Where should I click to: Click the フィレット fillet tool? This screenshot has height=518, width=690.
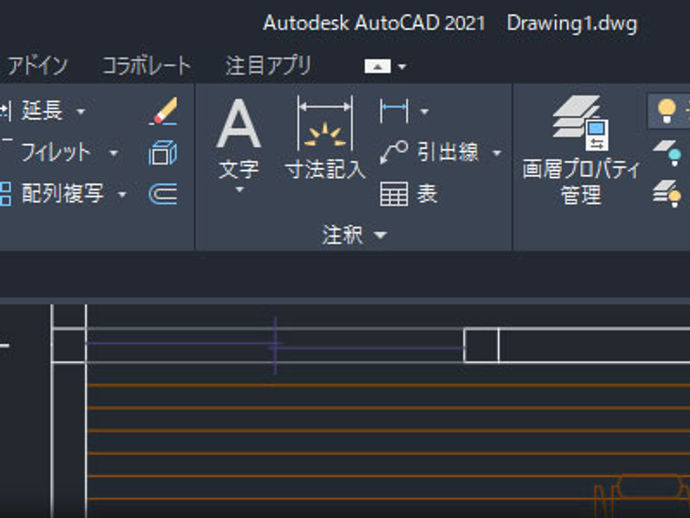coord(55,153)
